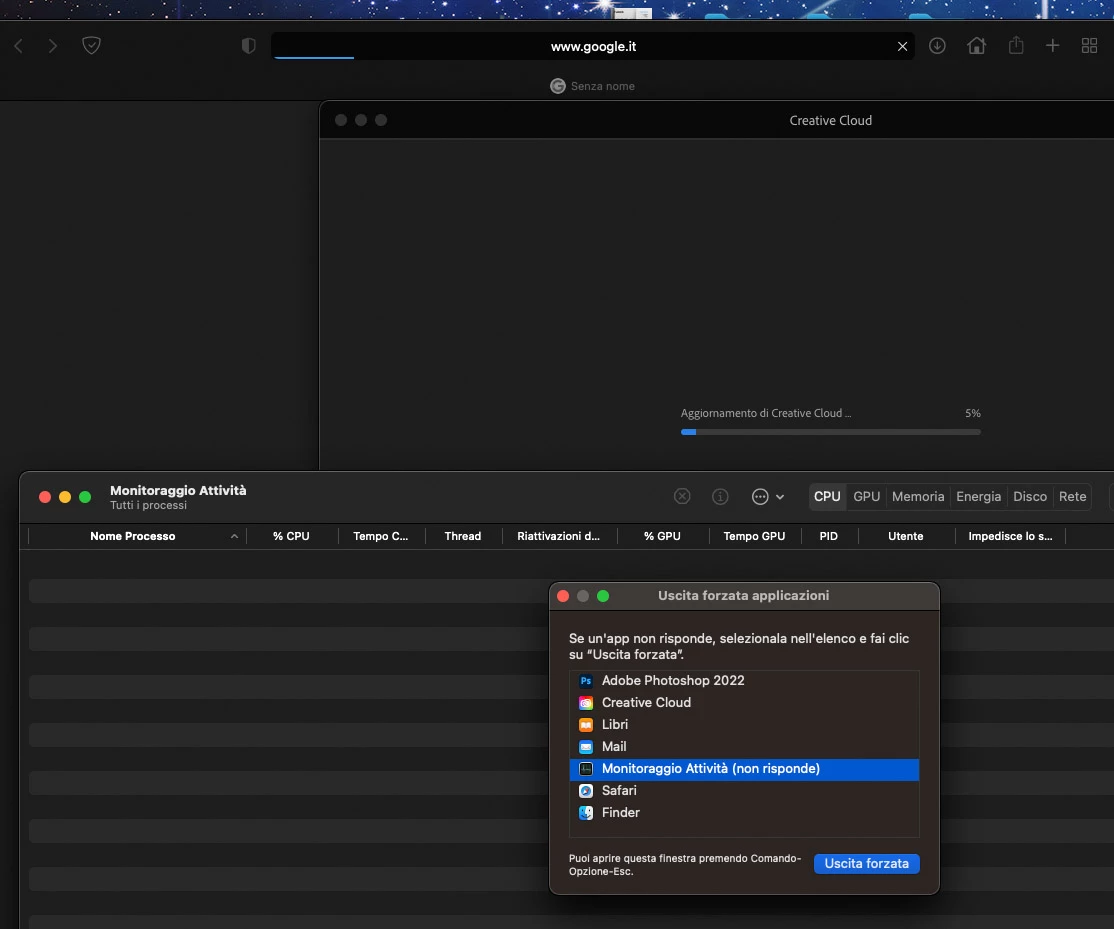Screen dimensions: 1114x929
Task: Open process info in Monitoraggio Attività
Action: coord(720,496)
